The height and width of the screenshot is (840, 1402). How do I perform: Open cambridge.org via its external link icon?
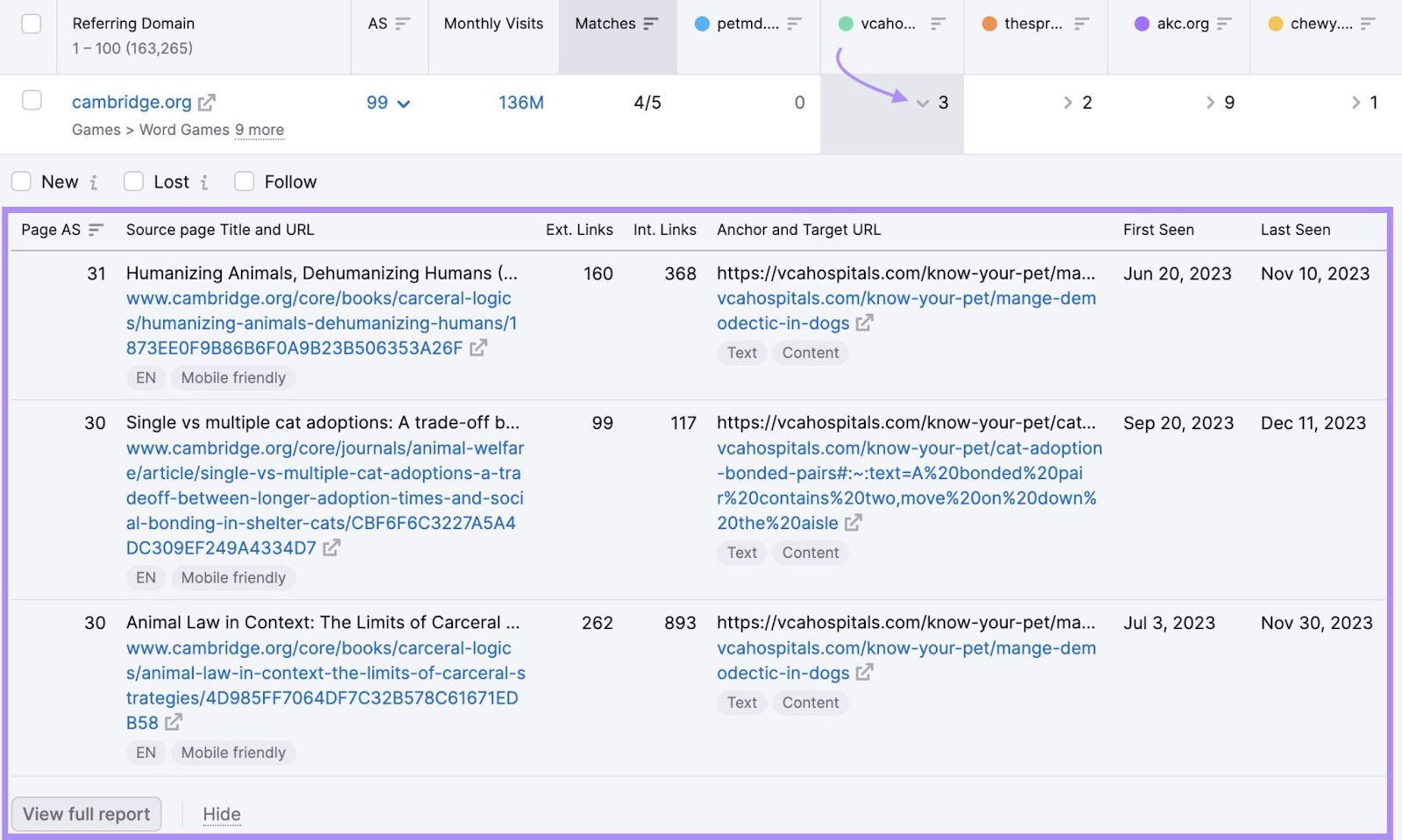click(x=207, y=102)
